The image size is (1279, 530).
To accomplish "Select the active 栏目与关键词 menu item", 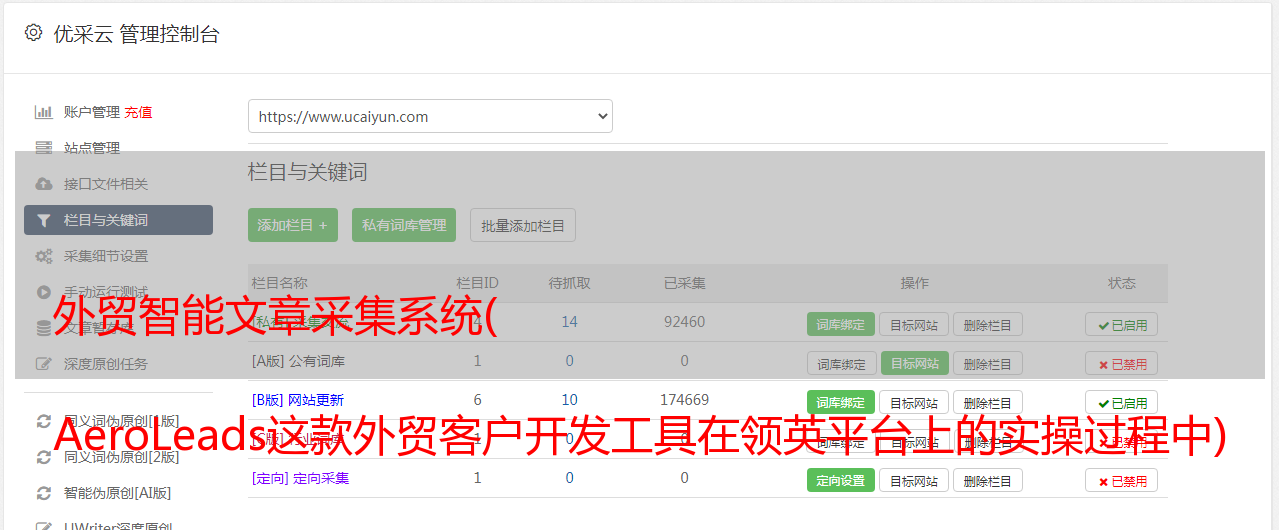I will click(118, 220).
